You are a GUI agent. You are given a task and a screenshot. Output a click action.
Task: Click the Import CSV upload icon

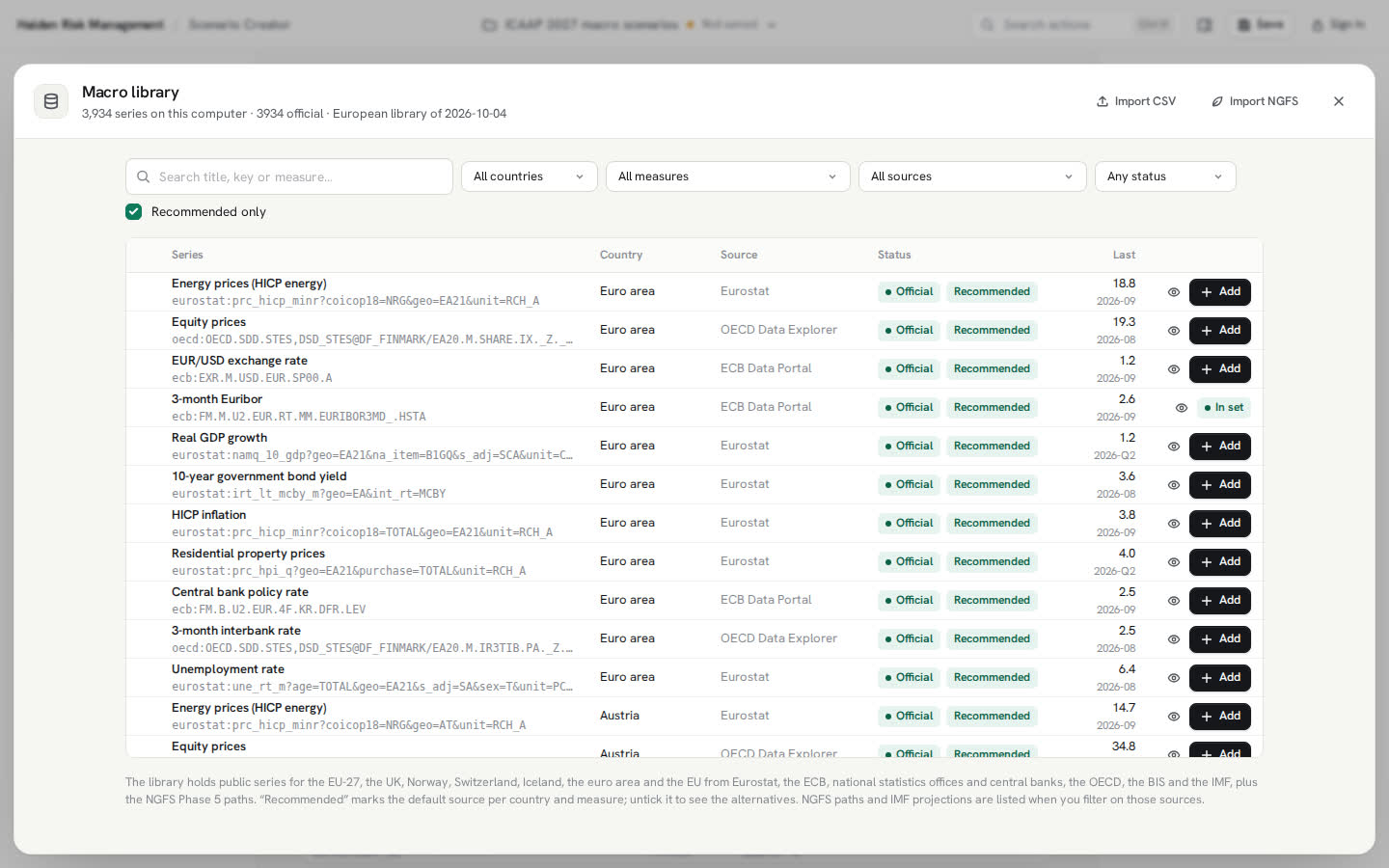[x=1103, y=101]
